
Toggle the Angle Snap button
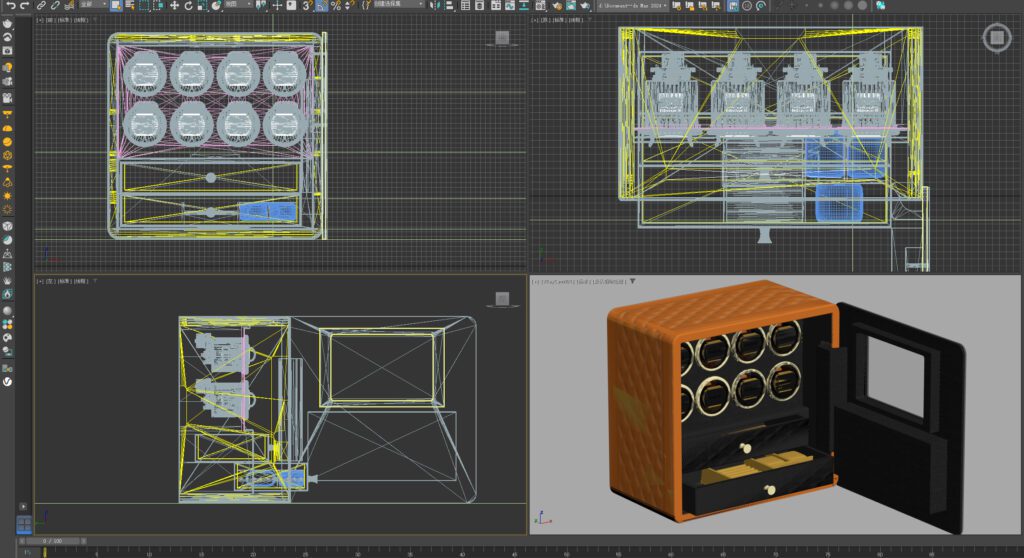[321, 6]
